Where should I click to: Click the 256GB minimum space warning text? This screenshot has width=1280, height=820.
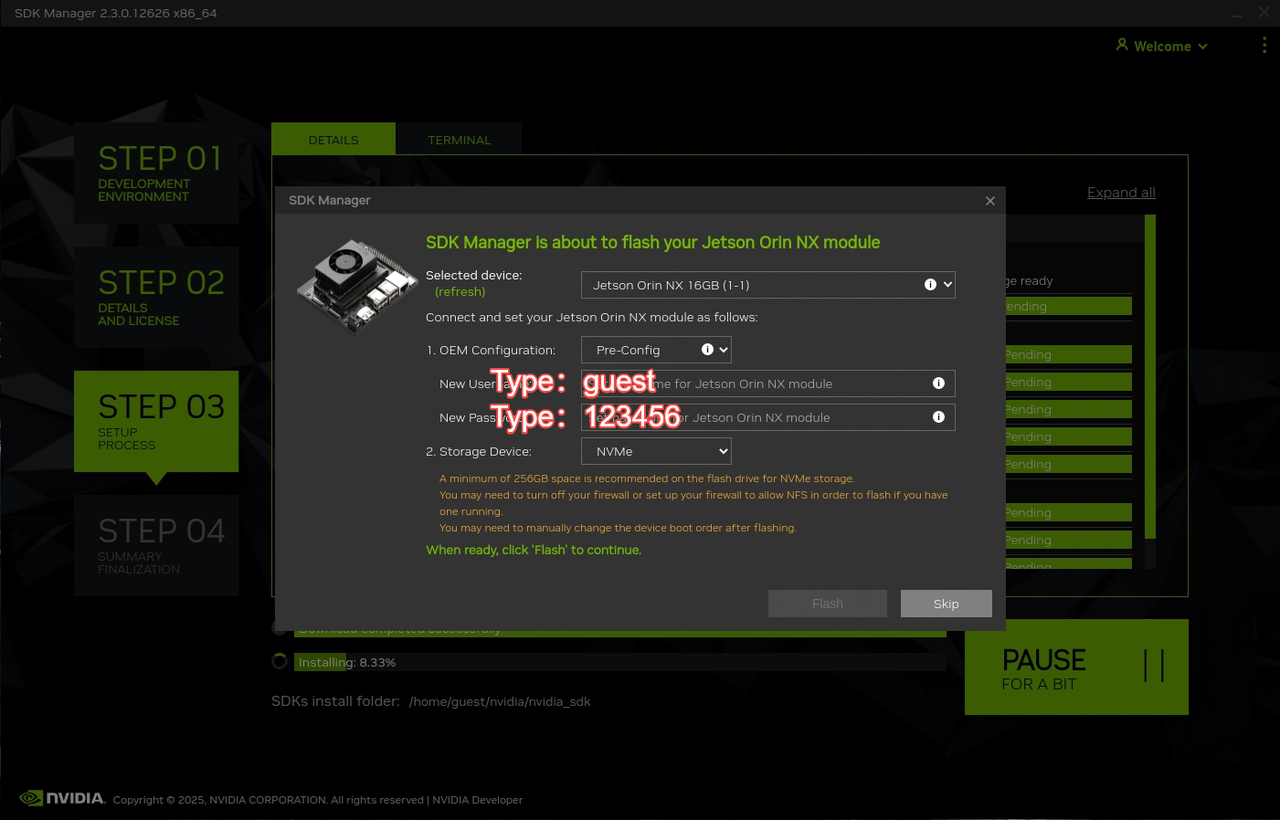647,479
